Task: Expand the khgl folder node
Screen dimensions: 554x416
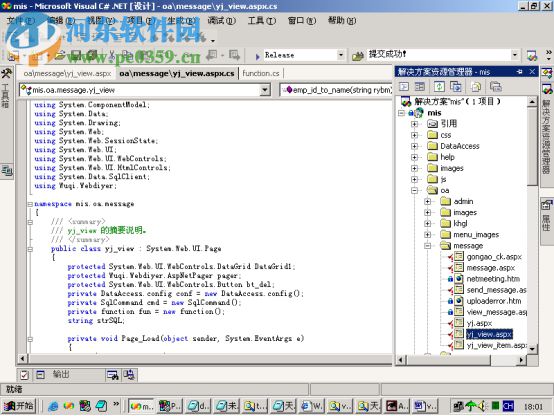Action: (428, 224)
